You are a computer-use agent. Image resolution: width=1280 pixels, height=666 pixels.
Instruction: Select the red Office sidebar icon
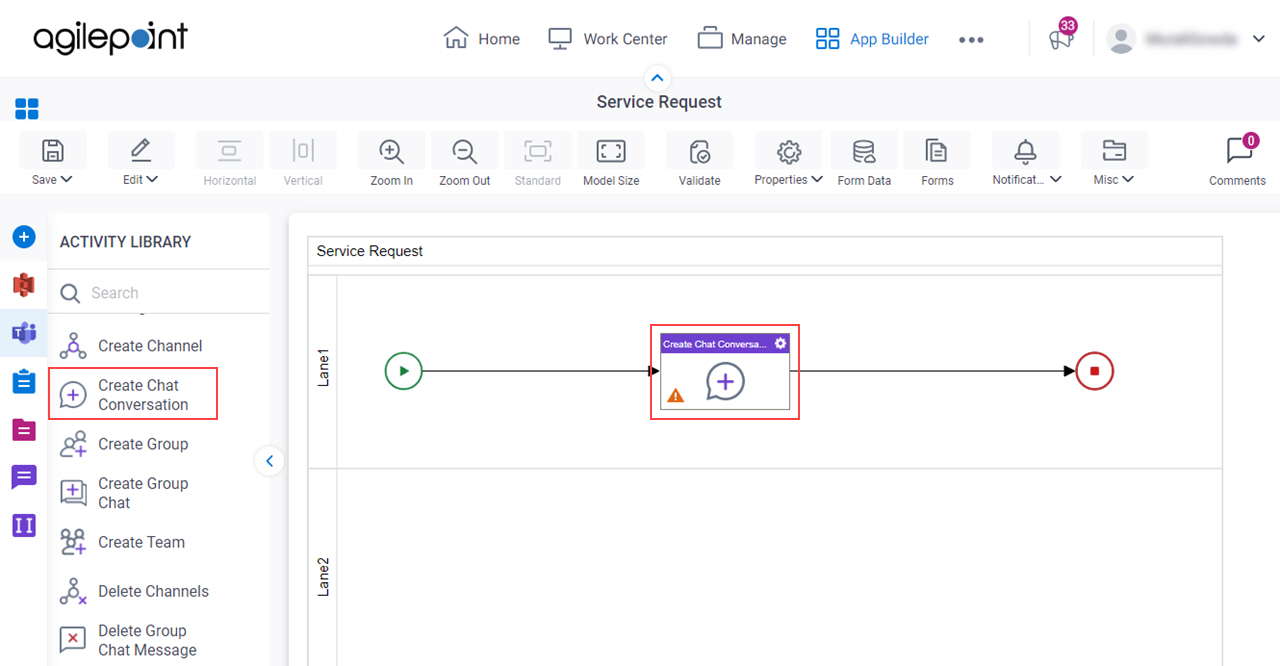(24, 285)
